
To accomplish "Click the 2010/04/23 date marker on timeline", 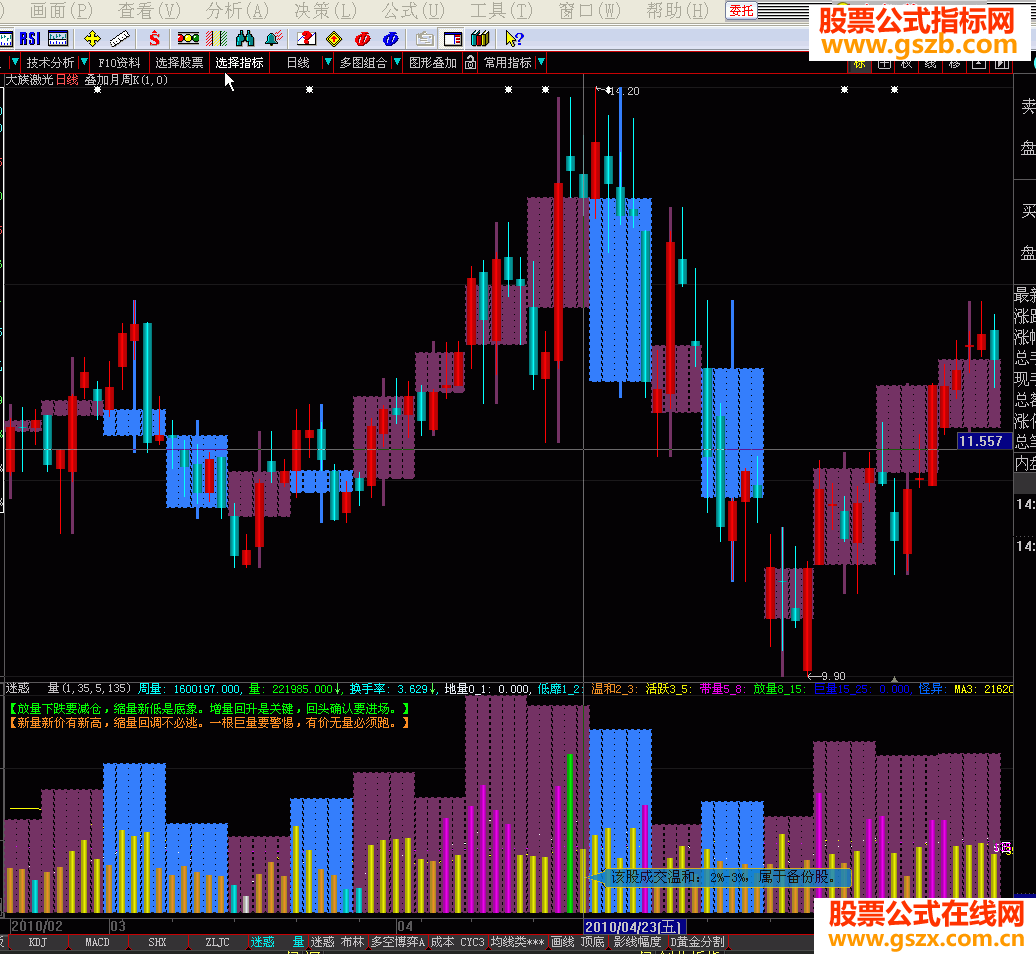I will (634, 927).
